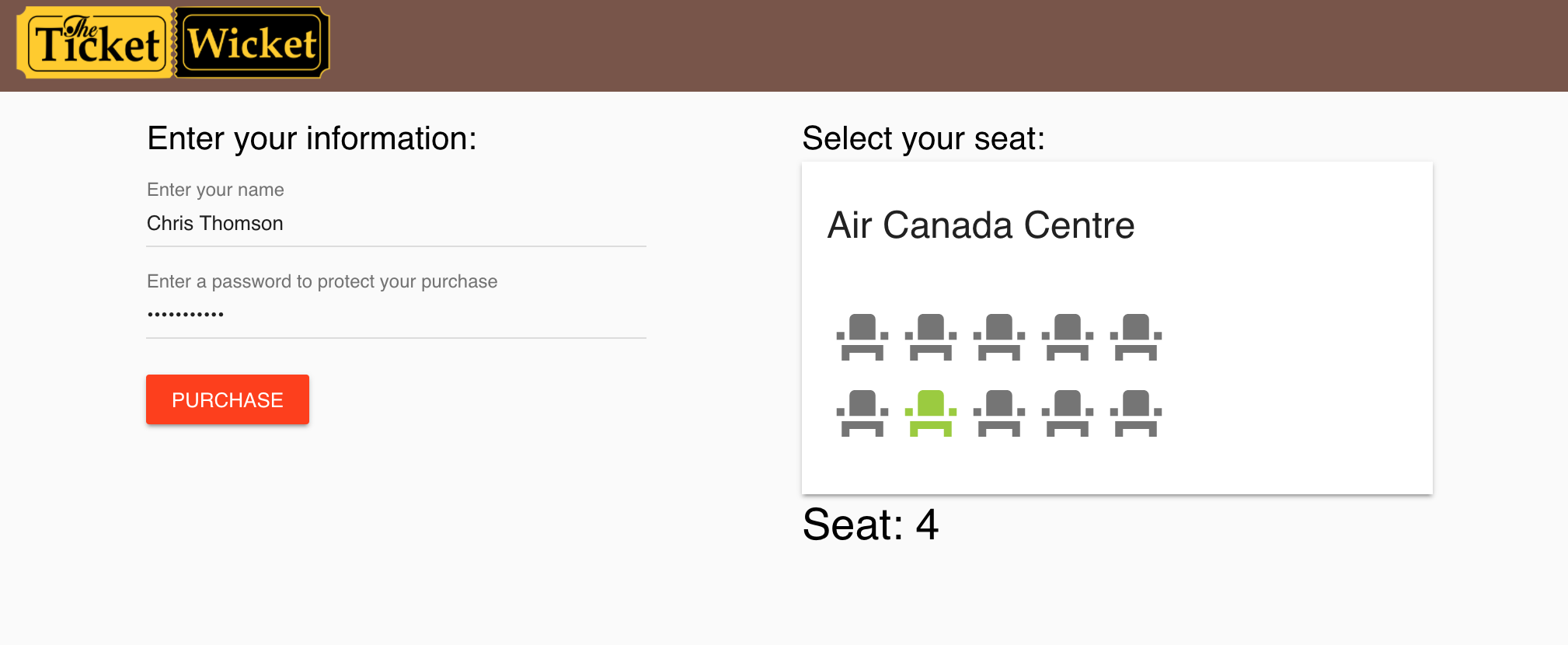1568x645 pixels.
Task: Select the first seat in the top row
Action: coord(862,336)
